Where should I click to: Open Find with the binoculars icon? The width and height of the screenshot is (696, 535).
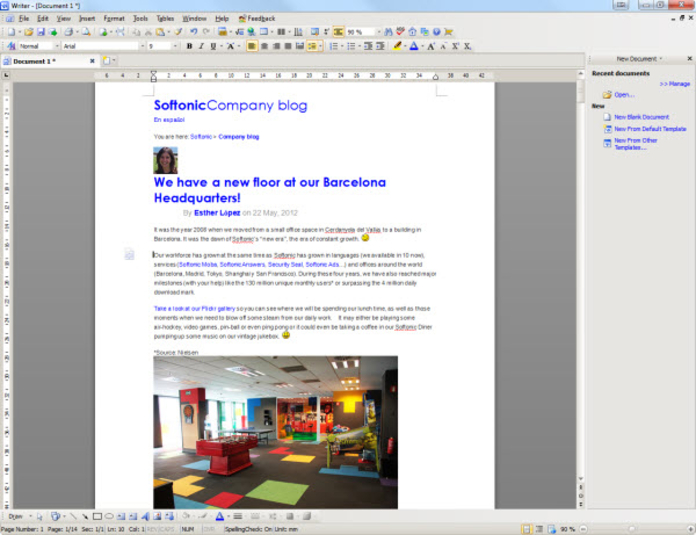point(388,32)
